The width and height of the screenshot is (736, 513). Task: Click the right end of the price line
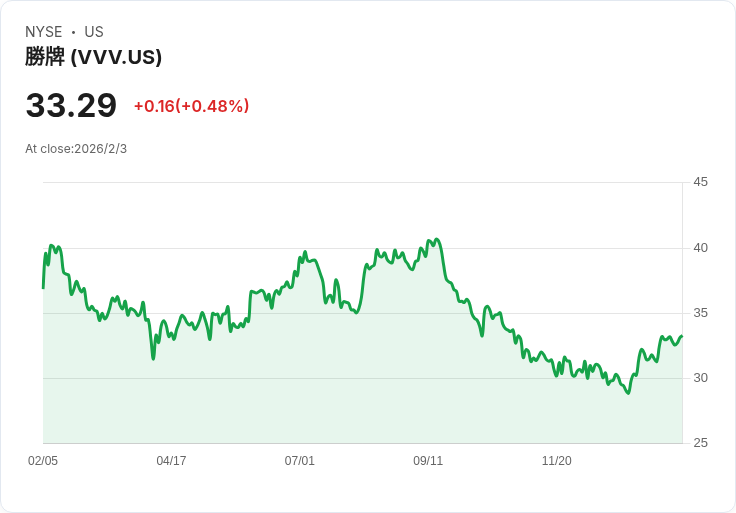682,336
